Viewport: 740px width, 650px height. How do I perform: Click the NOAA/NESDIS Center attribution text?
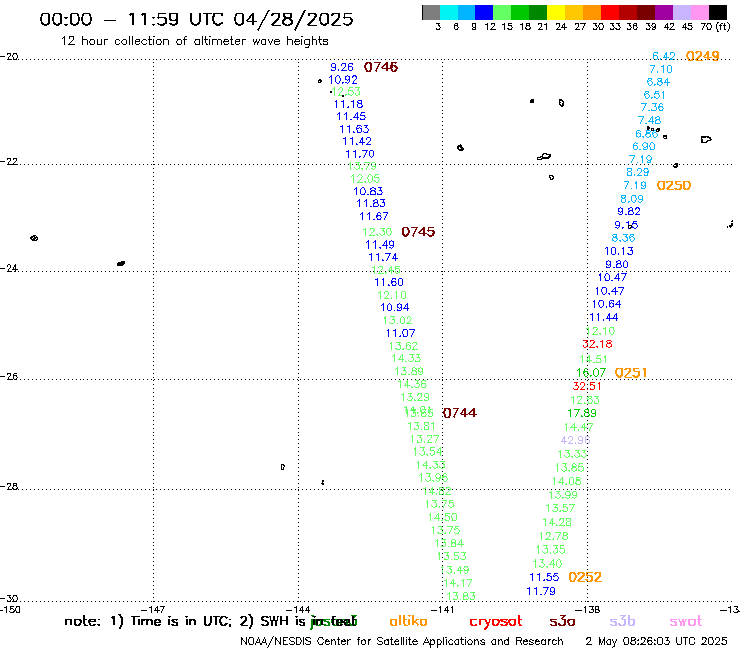click(402, 642)
